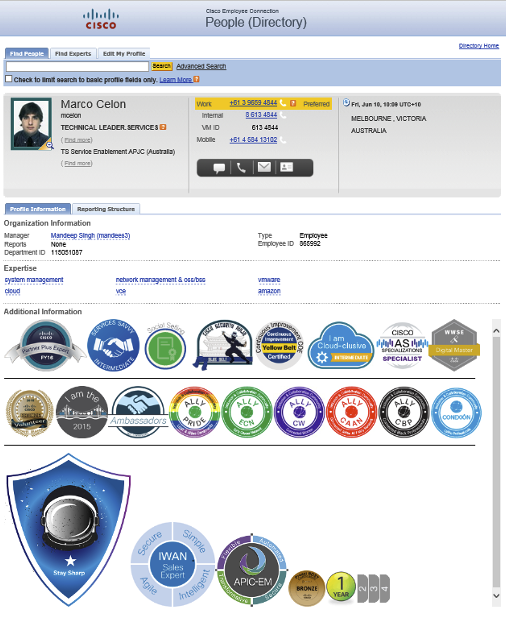506x626 pixels.
Task: Click the red Ally CAAN badge
Action: coord(351,412)
